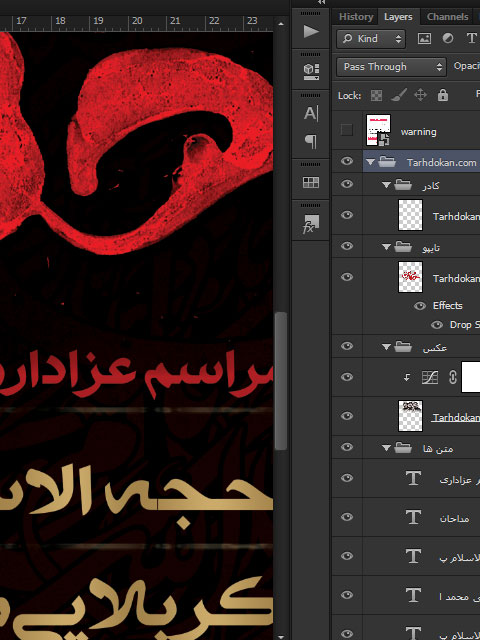Screen dimensions: 480x640
Task: Switch to the Channels tab
Action: pos(447,17)
